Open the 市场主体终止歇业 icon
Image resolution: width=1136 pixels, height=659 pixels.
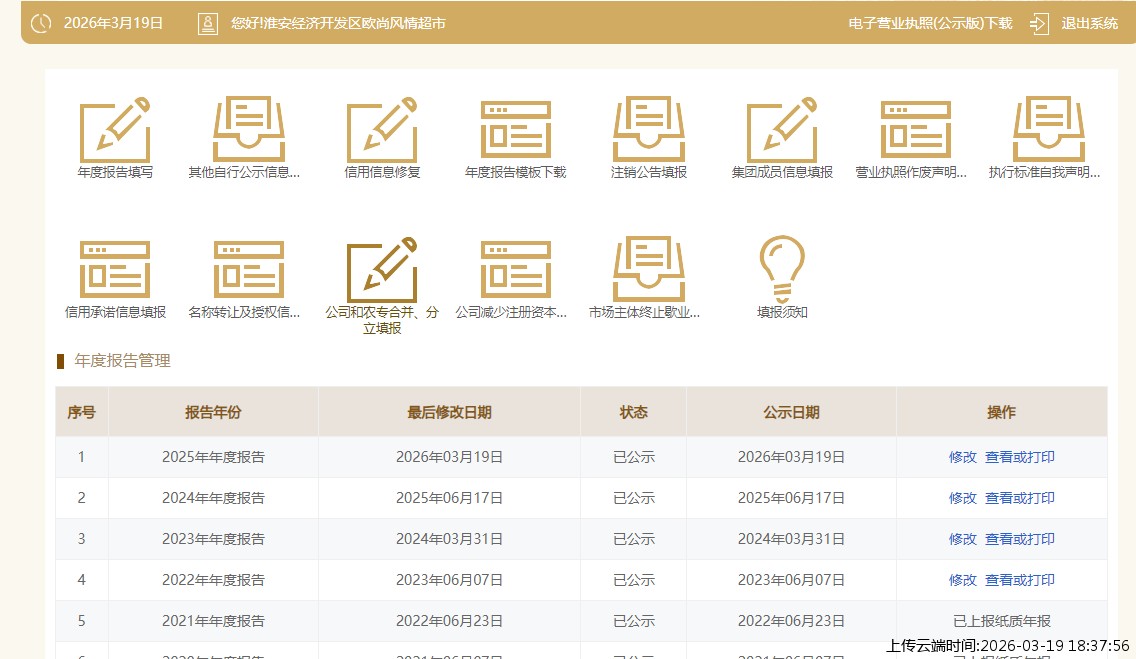[649, 270]
